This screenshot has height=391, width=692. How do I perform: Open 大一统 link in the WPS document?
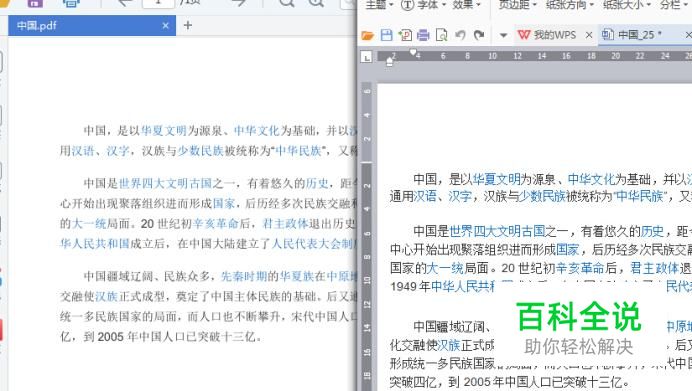445,268
